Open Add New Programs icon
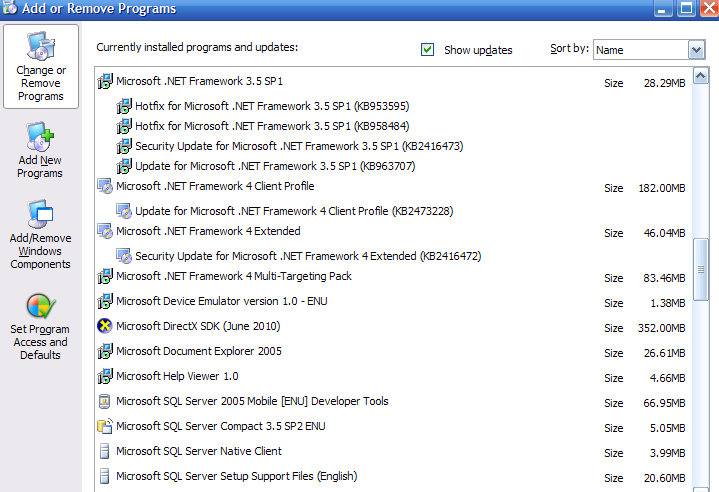Viewport: 719px width, 492px height. 40,136
